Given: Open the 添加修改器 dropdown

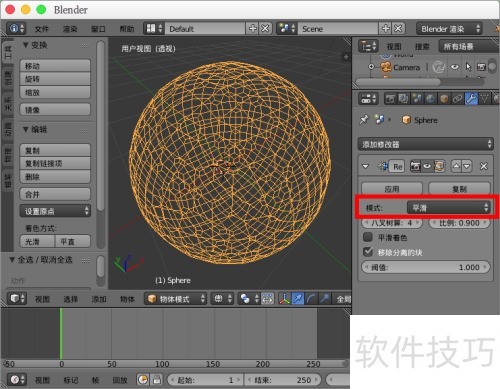Looking at the screenshot, I should pos(425,144).
